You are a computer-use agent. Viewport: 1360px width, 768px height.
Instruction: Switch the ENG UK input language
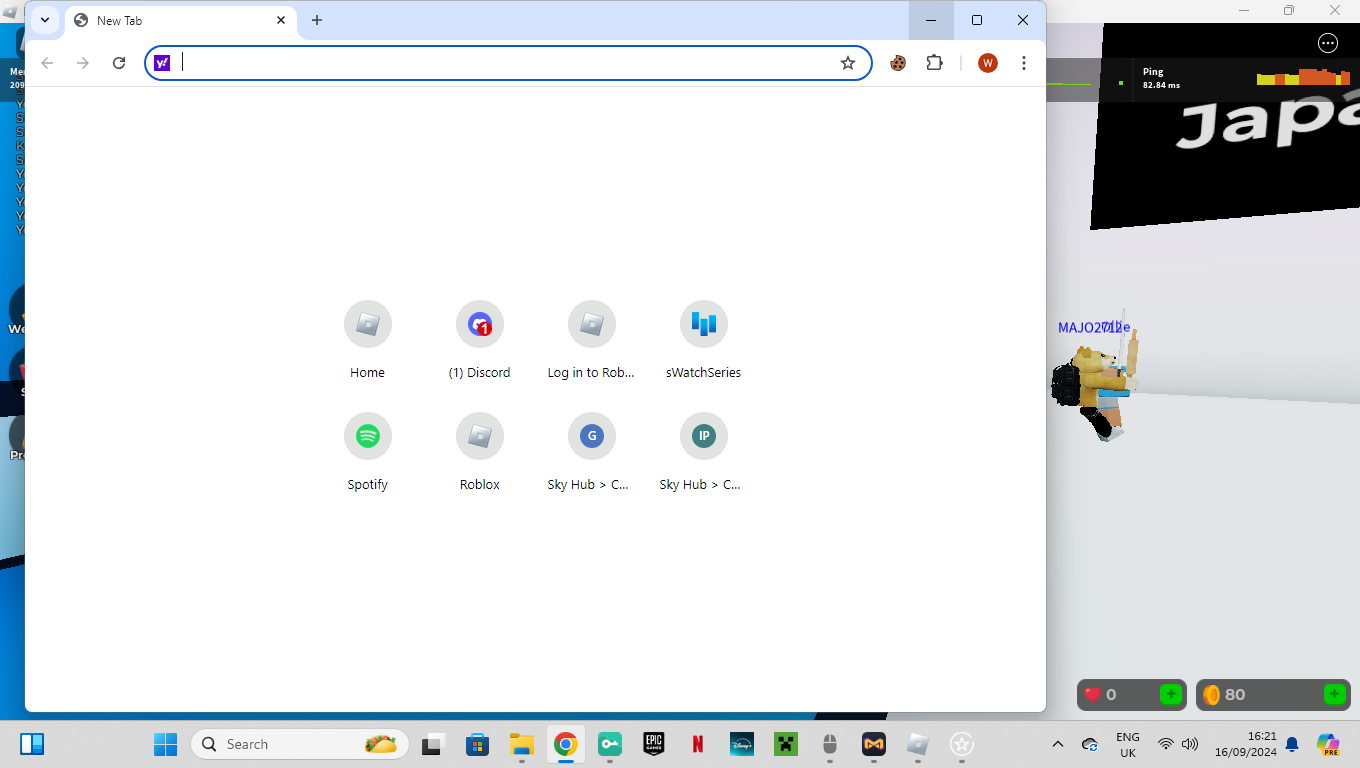pyautogui.click(x=1127, y=744)
